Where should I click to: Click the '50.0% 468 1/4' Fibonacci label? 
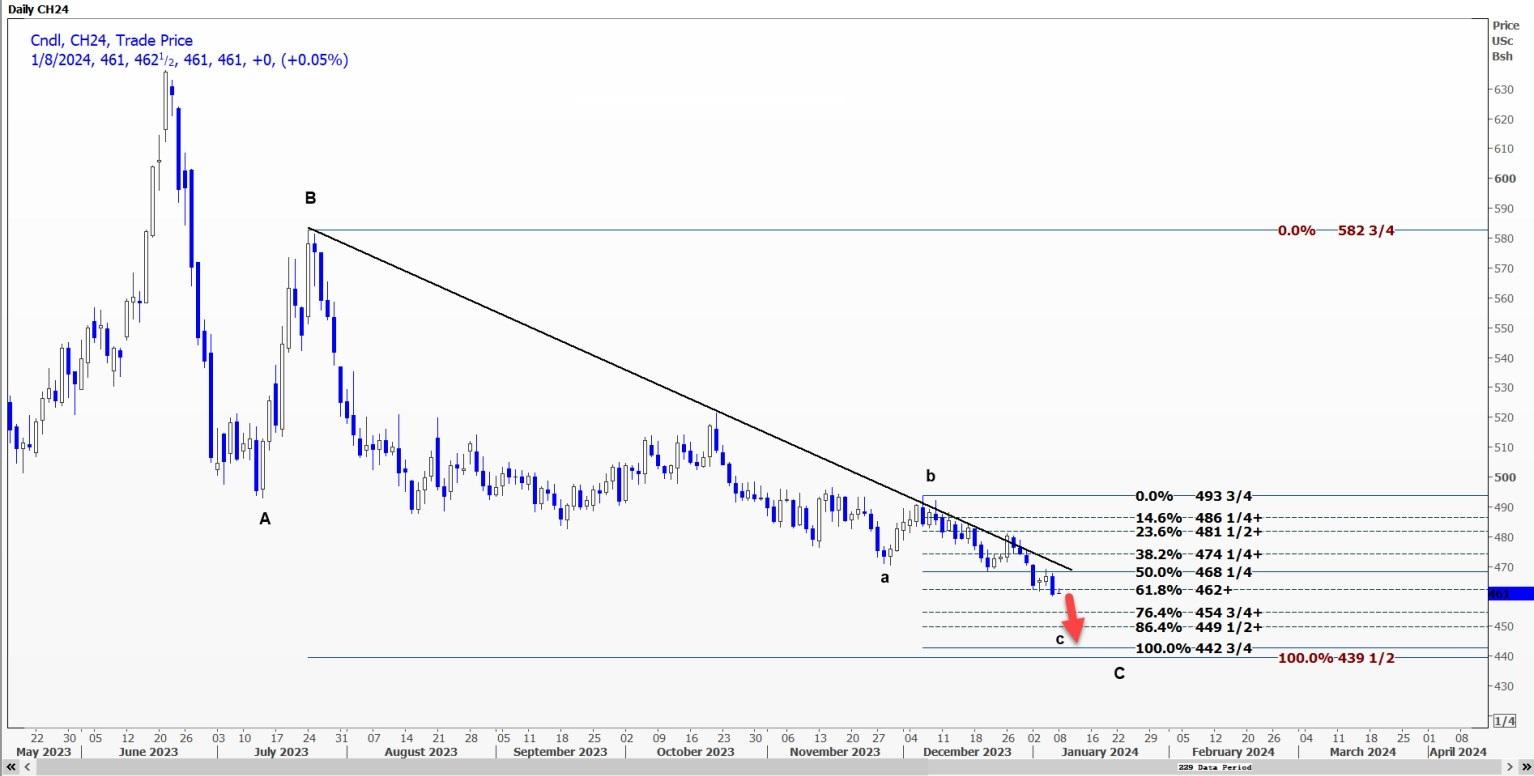point(1194,572)
